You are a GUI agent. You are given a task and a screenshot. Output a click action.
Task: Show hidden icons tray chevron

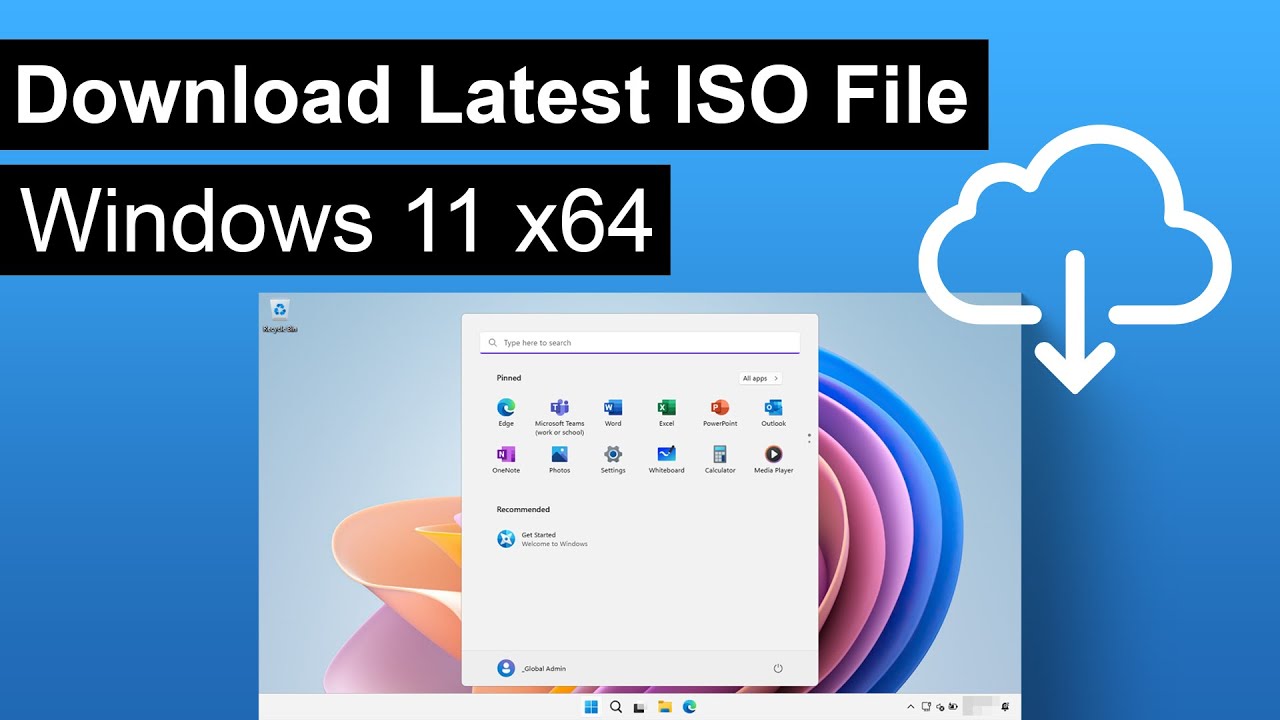click(x=910, y=707)
